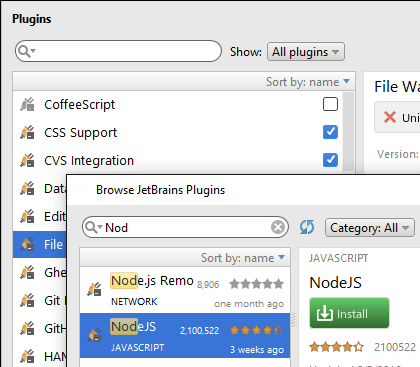Viewport: 420px width, 367px height.
Task: Click the NodeJS star rating in details
Action: (336, 347)
